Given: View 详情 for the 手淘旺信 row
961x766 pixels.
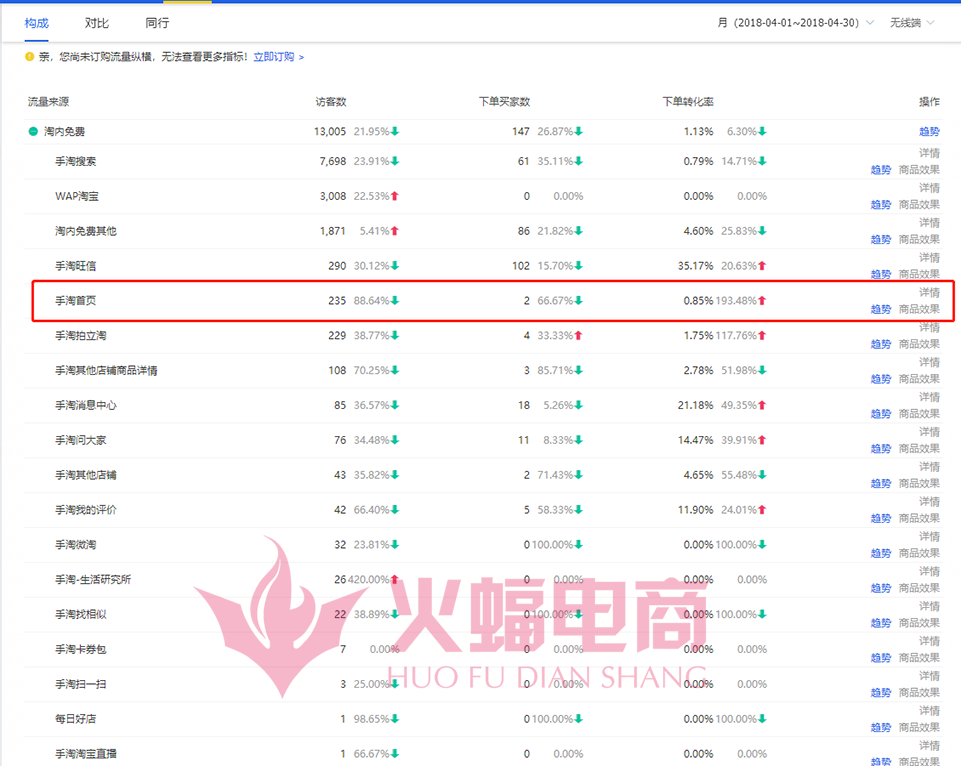Looking at the screenshot, I should tap(929, 258).
